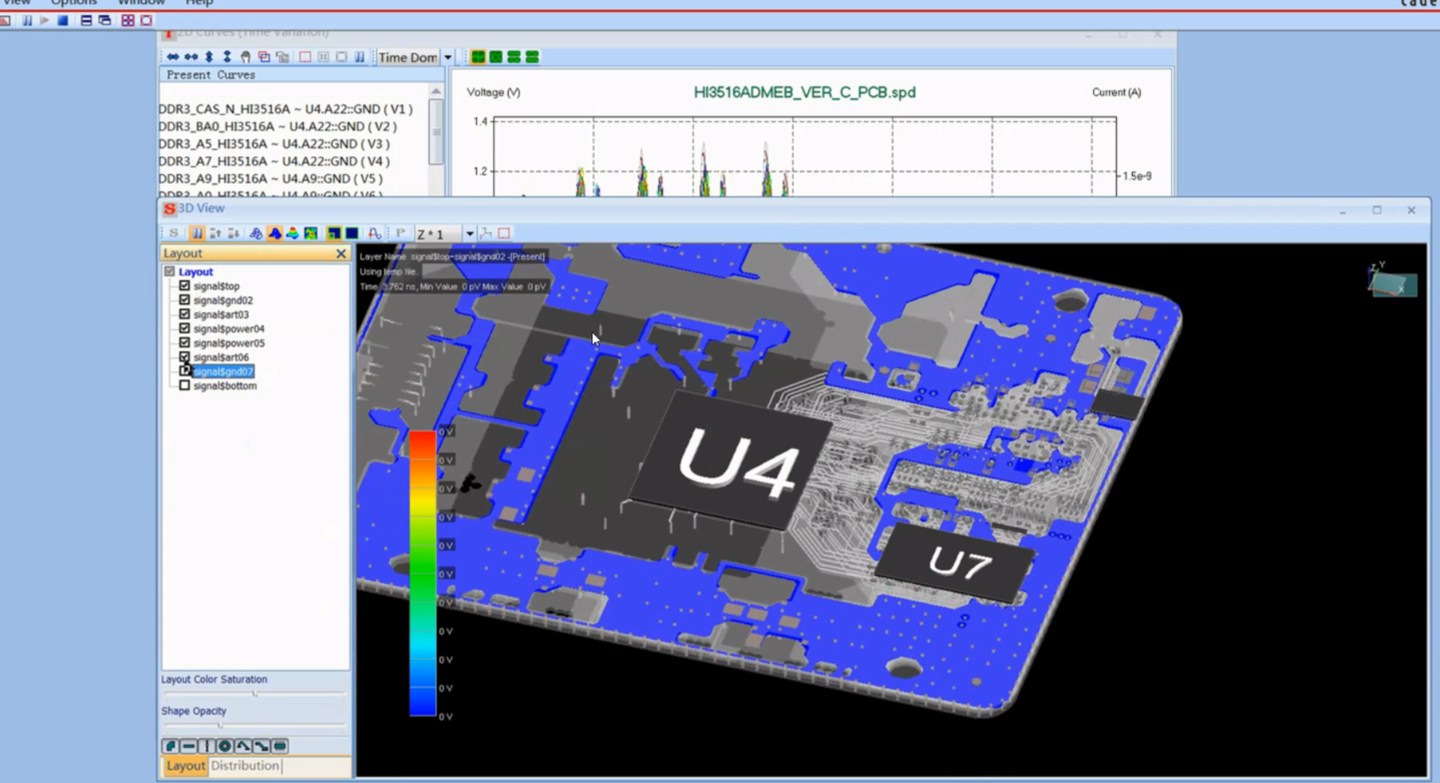
Task: Open the Time Domain dropdown arrow
Action: coord(448,57)
